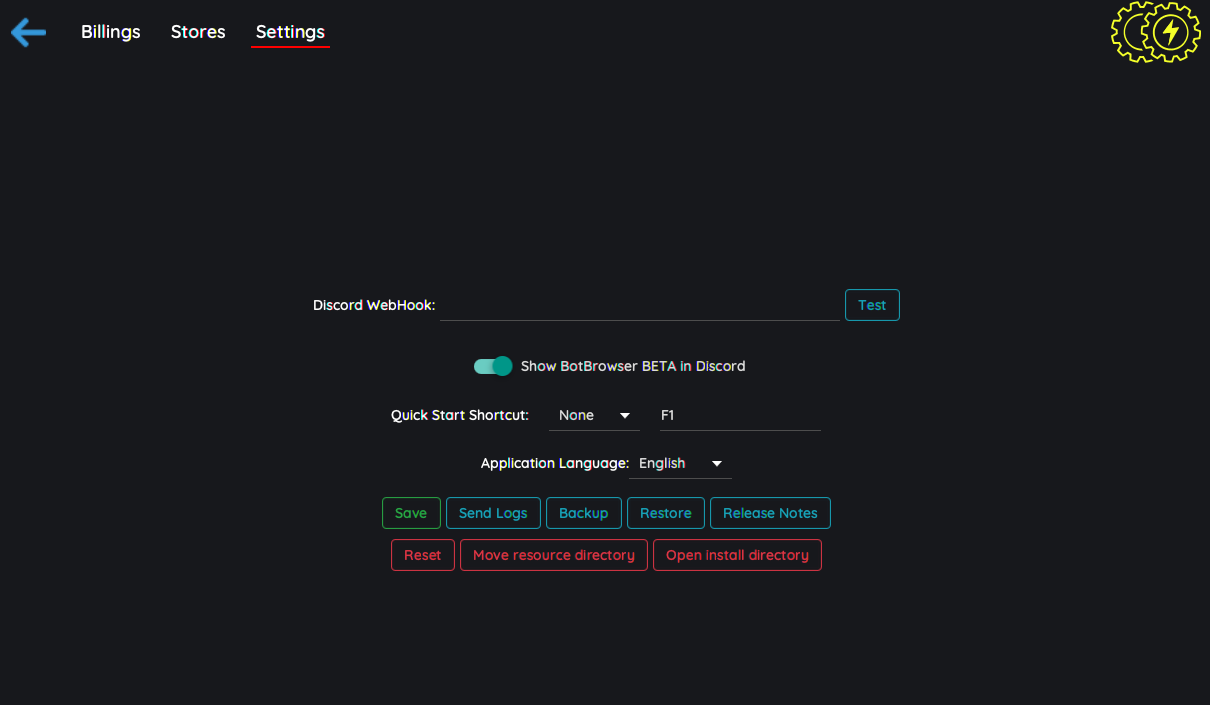This screenshot has height=705, width=1210.
Task: Select the Settings tab
Action: click(x=290, y=32)
